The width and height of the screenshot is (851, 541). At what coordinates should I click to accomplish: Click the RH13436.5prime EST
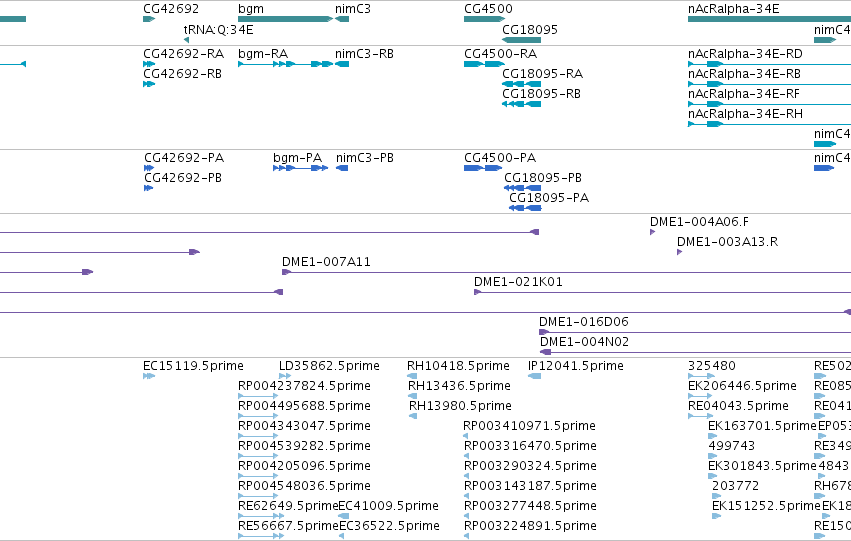(x=412, y=396)
